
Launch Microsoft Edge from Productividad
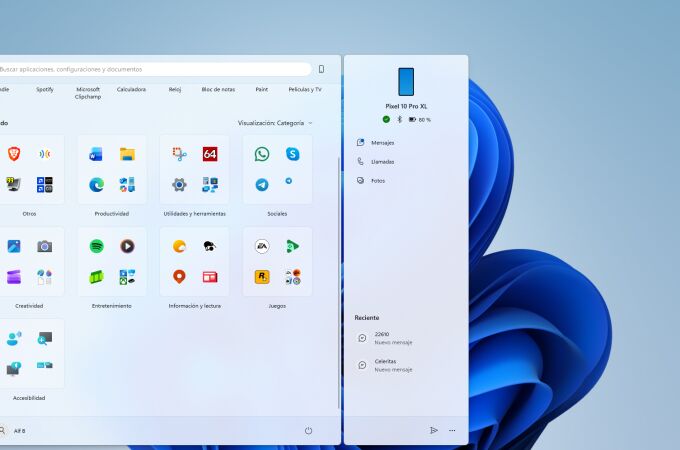tap(96, 185)
